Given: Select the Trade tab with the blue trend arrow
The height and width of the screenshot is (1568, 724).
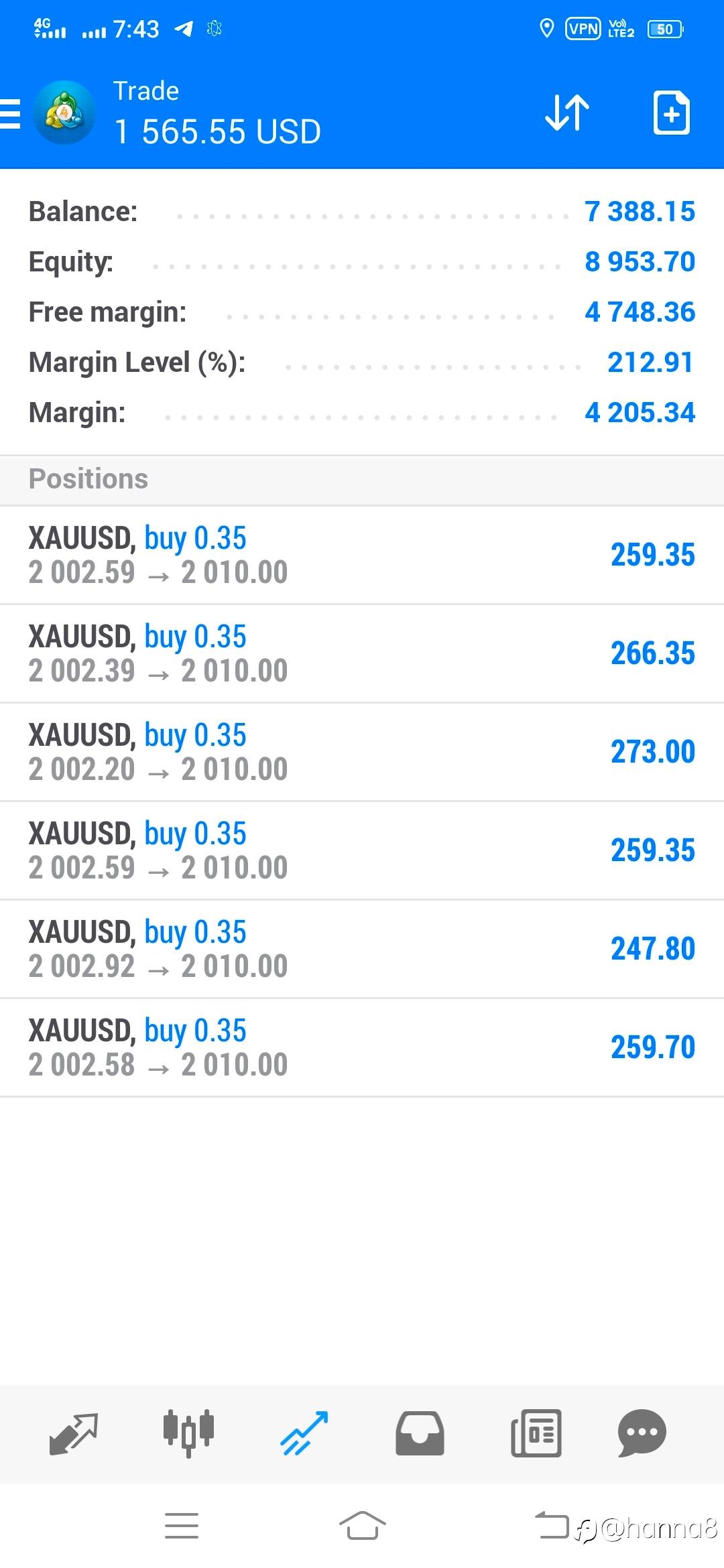Looking at the screenshot, I should pyautogui.click(x=304, y=1434).
